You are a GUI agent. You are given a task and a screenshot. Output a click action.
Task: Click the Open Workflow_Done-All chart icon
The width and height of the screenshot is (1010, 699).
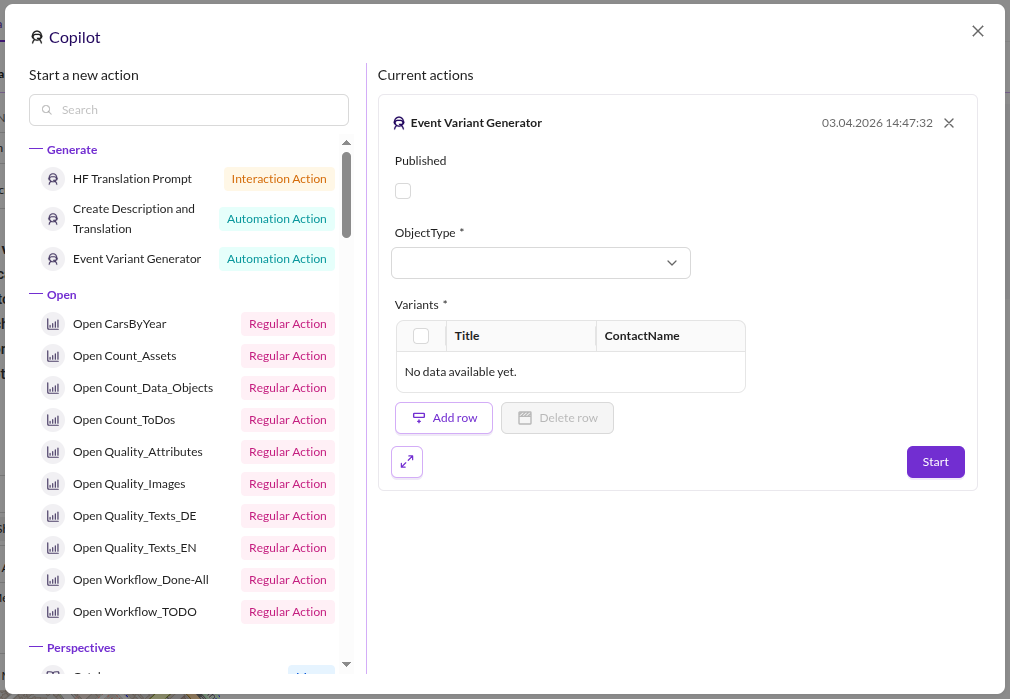(53, 580)
